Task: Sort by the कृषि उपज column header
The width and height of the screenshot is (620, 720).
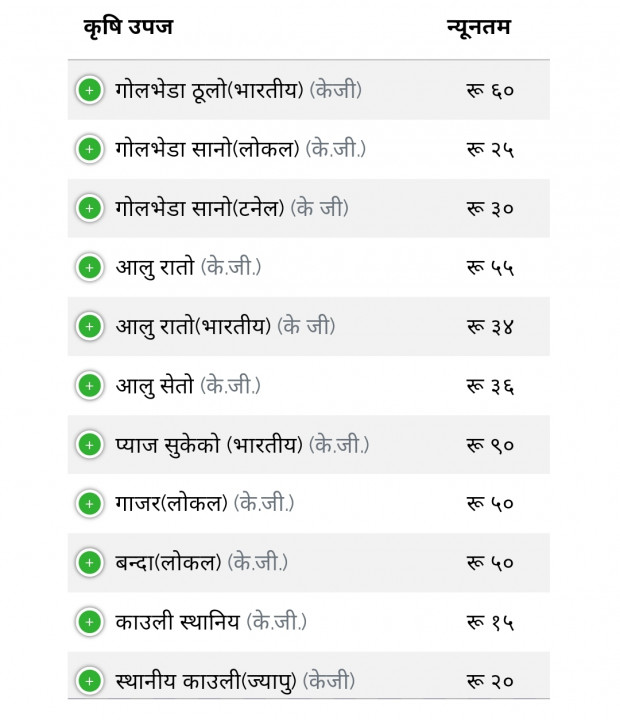Action: [x=128, y=27]
